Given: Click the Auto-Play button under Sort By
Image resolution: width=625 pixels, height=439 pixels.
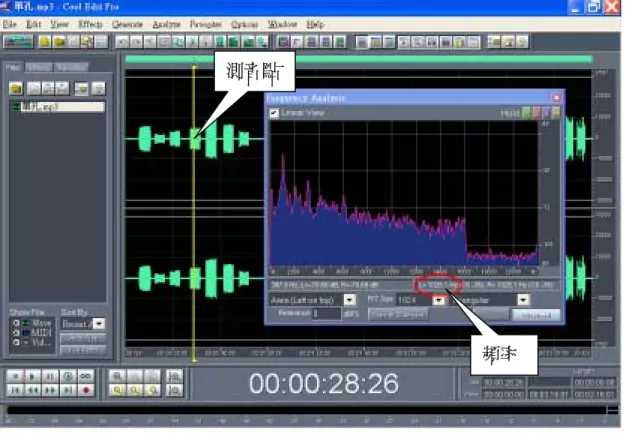Looking at the screenshot, I should (x=83, y=339).
